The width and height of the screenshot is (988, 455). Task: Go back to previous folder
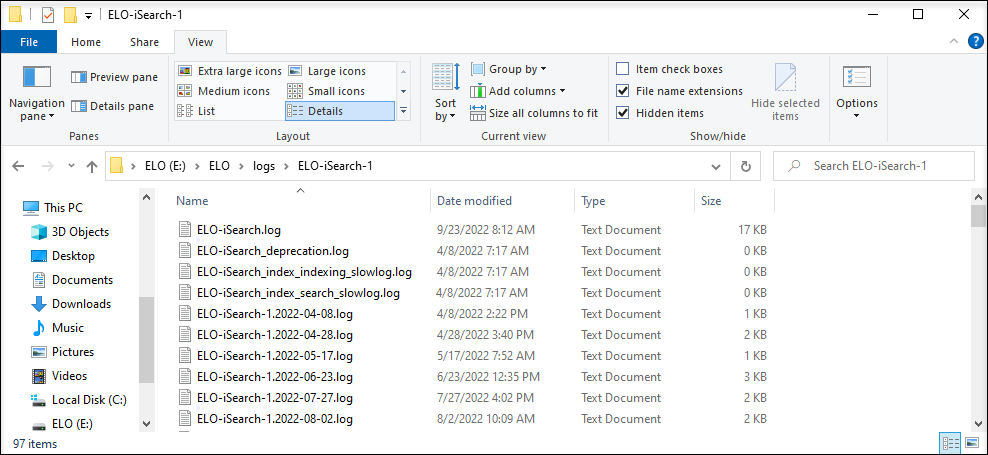point(18,166)
